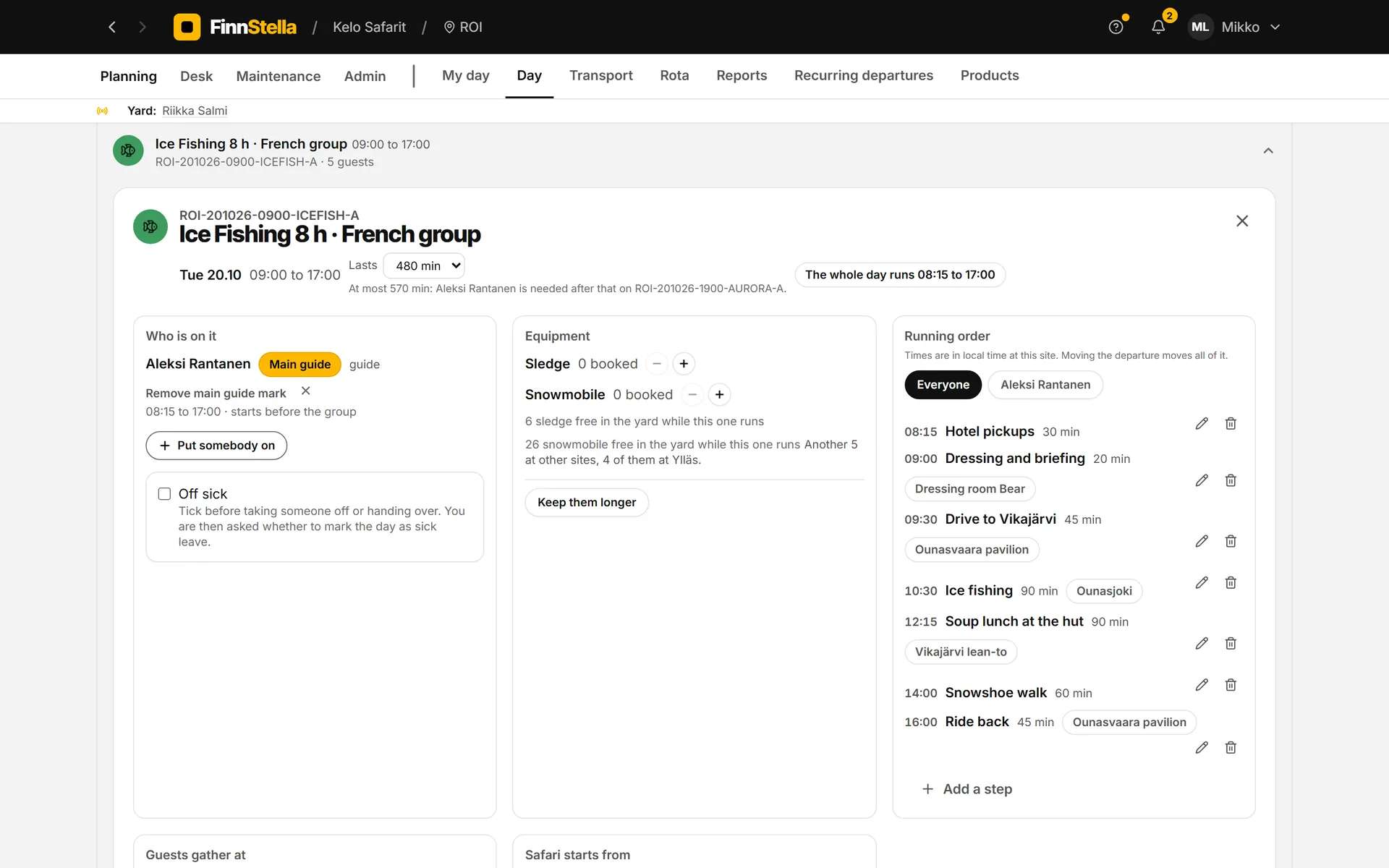This screenshot has width=1389, height=868.
Task: Click the FinnStella logo
Action: 235,27
